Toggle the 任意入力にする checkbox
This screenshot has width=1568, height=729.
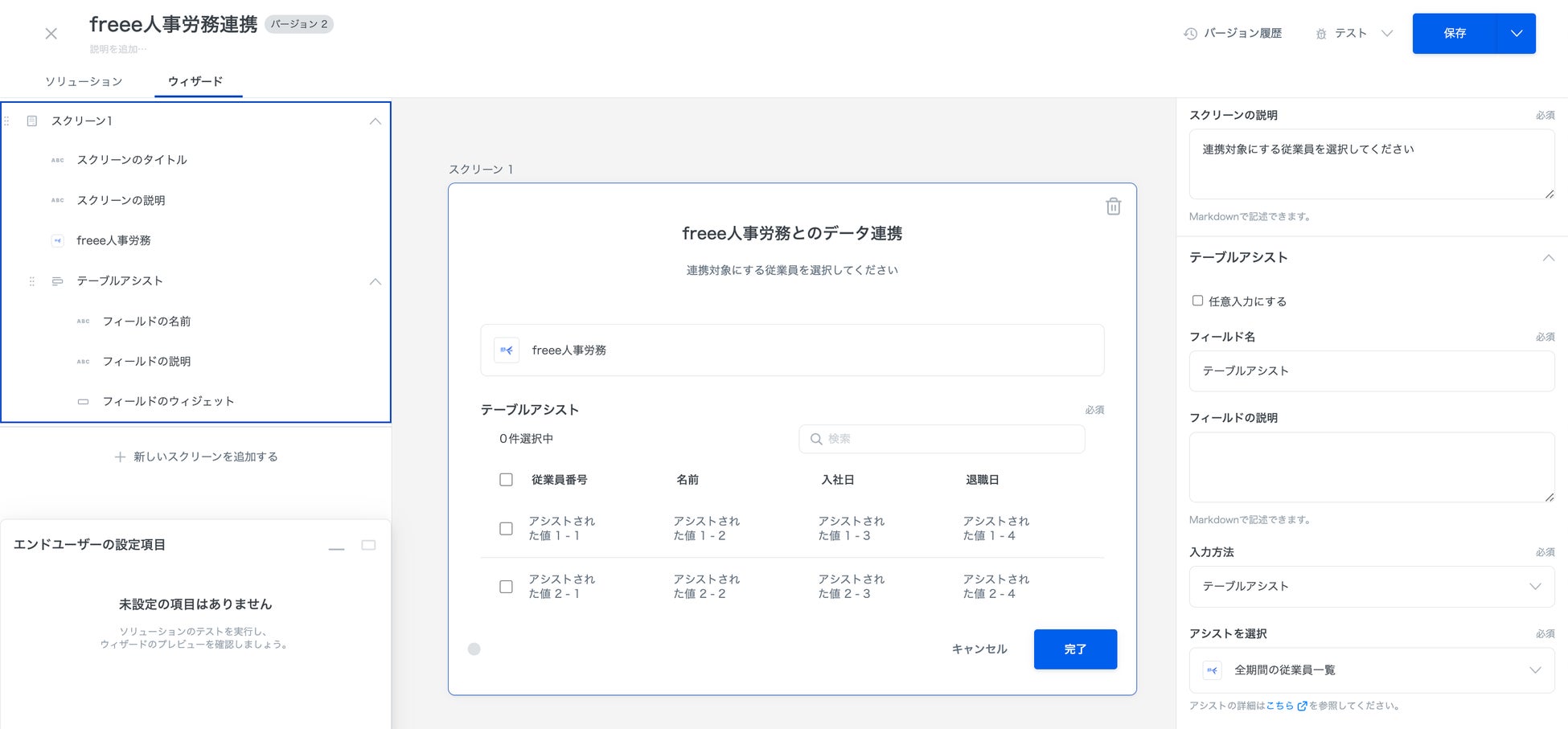pyautogui.click(x=1197, y=301)
